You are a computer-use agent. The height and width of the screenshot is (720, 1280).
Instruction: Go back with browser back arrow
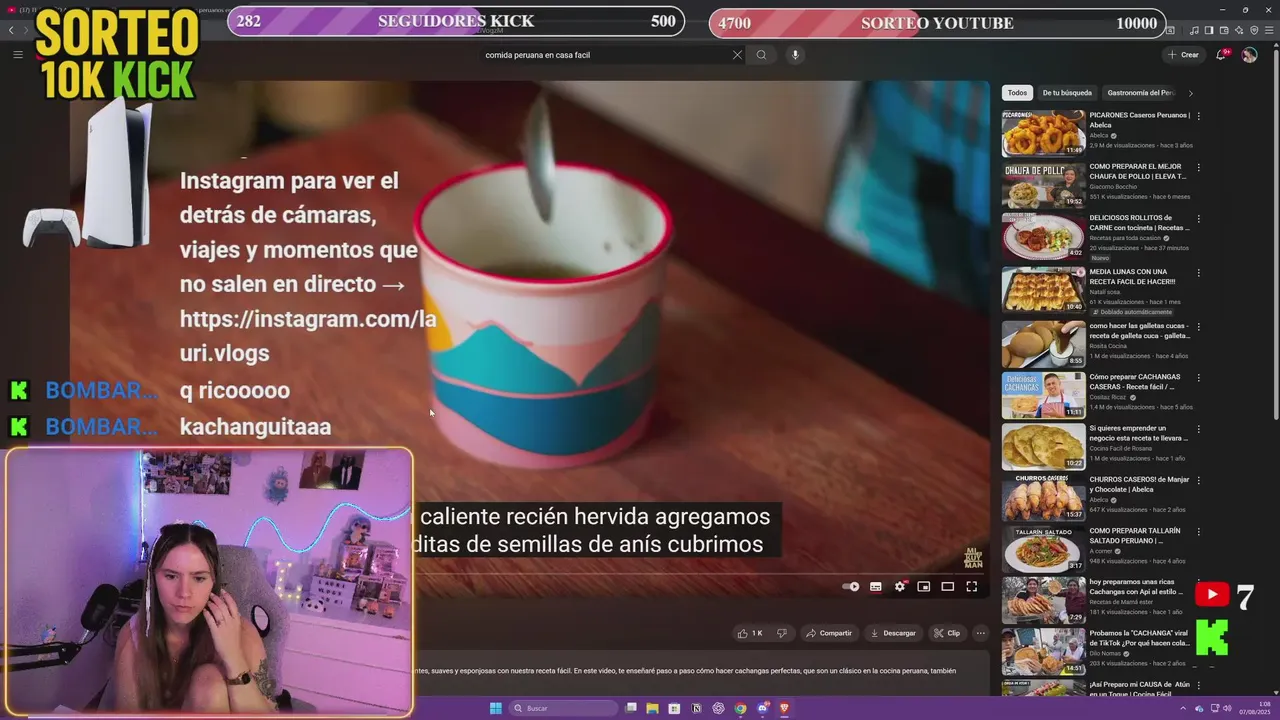(x=11, y=31)
